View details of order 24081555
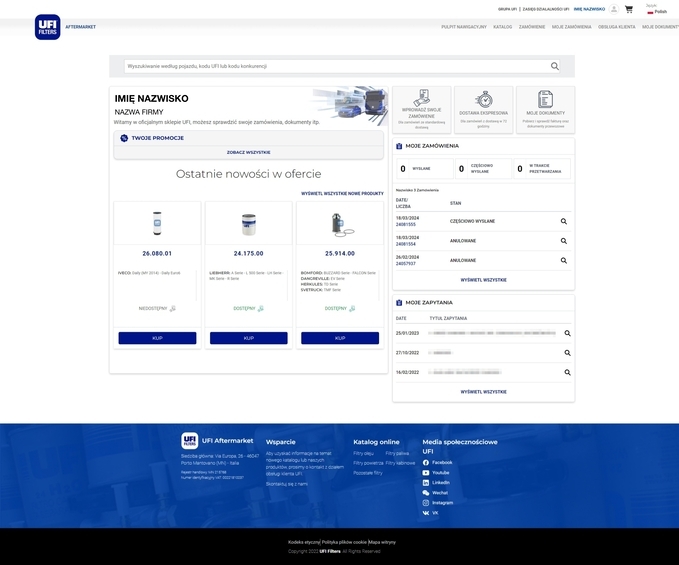Image resolution: width=679 pixels, height=565 pixels. pos(564,221)
